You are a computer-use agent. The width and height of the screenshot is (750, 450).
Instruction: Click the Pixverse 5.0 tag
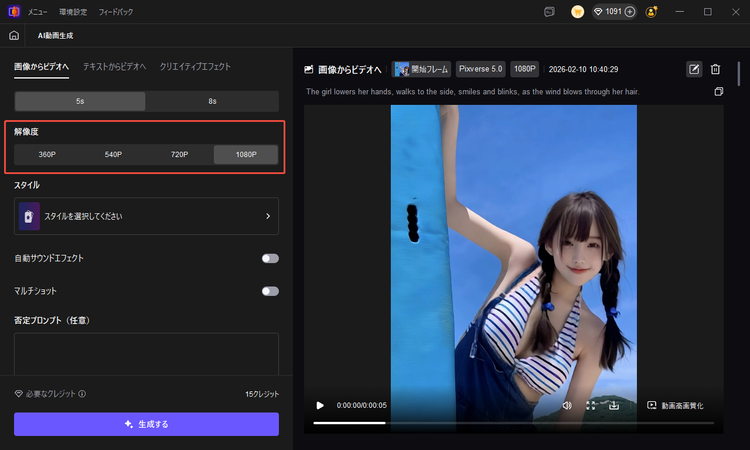pyautogui.click(x=481, y=69)
